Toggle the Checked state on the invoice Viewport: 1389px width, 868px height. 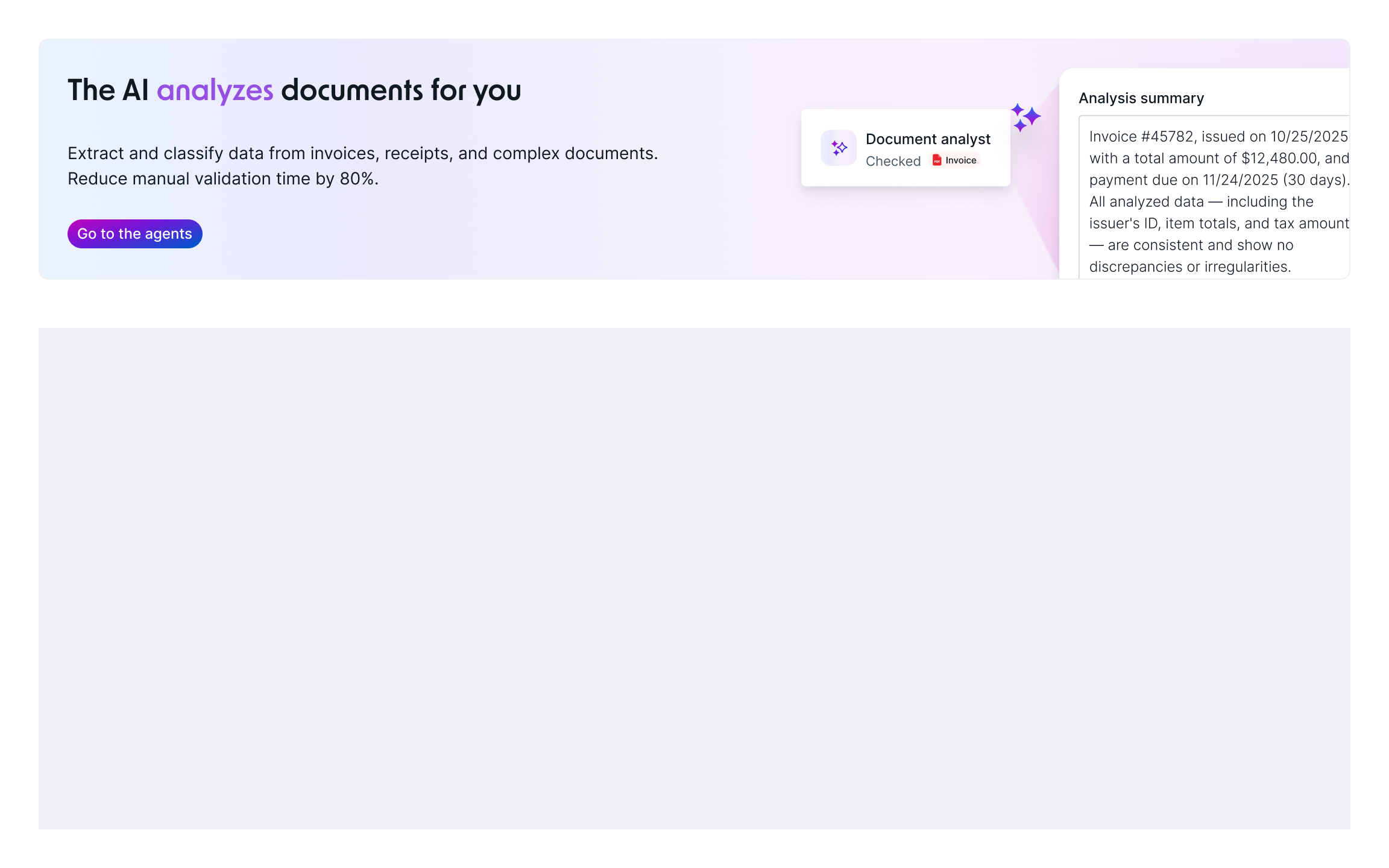click(x=893, y=161)
